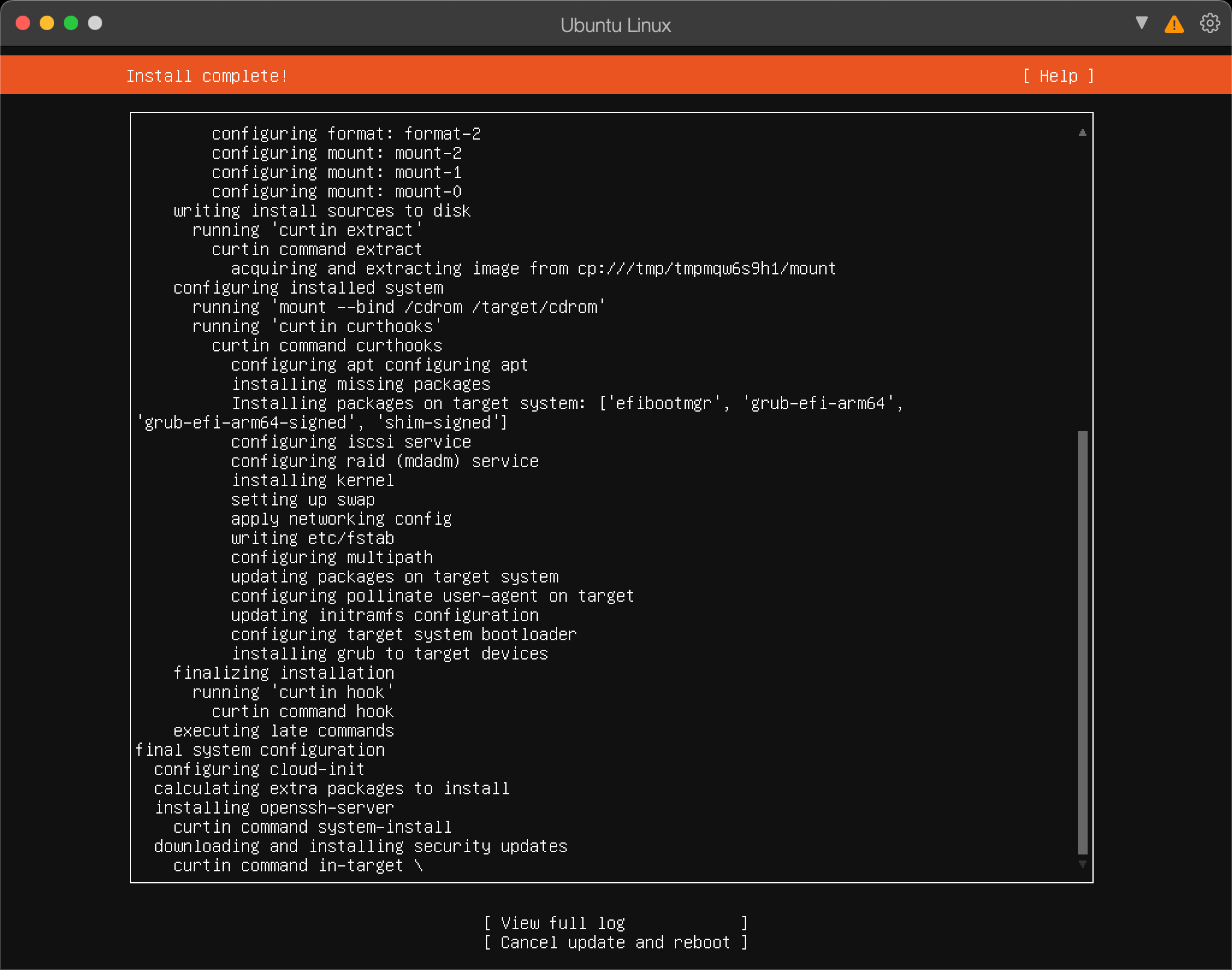
Task: Click line 'downloading and installing security updates'
Action: 361,846
